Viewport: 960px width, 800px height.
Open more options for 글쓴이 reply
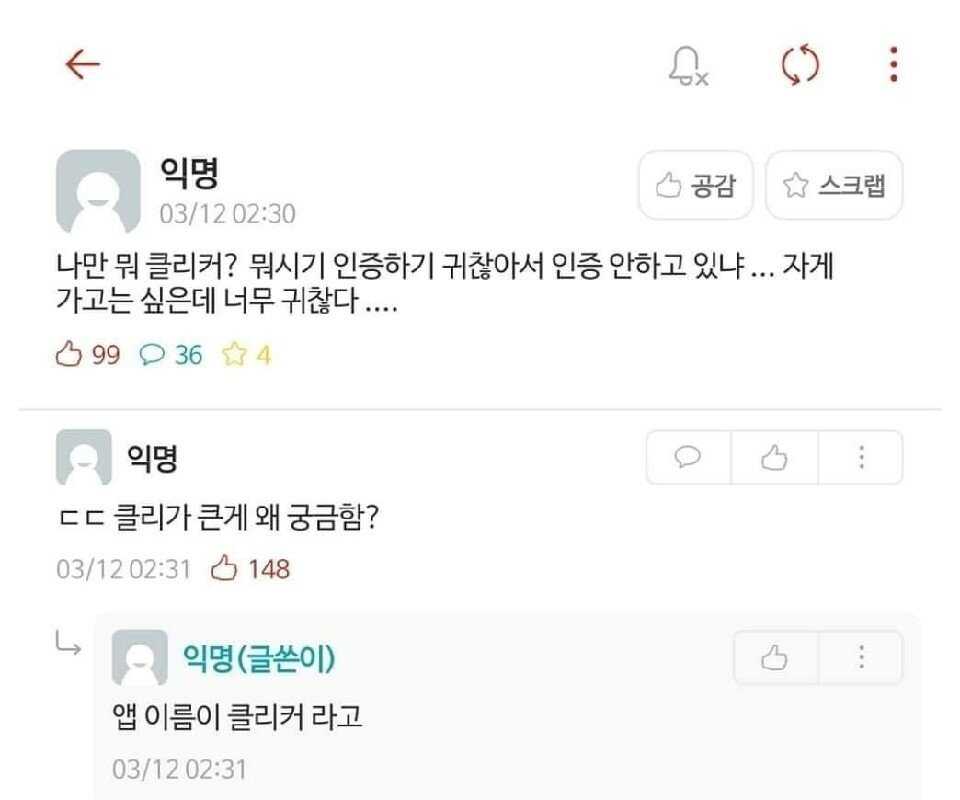[861, 657]
